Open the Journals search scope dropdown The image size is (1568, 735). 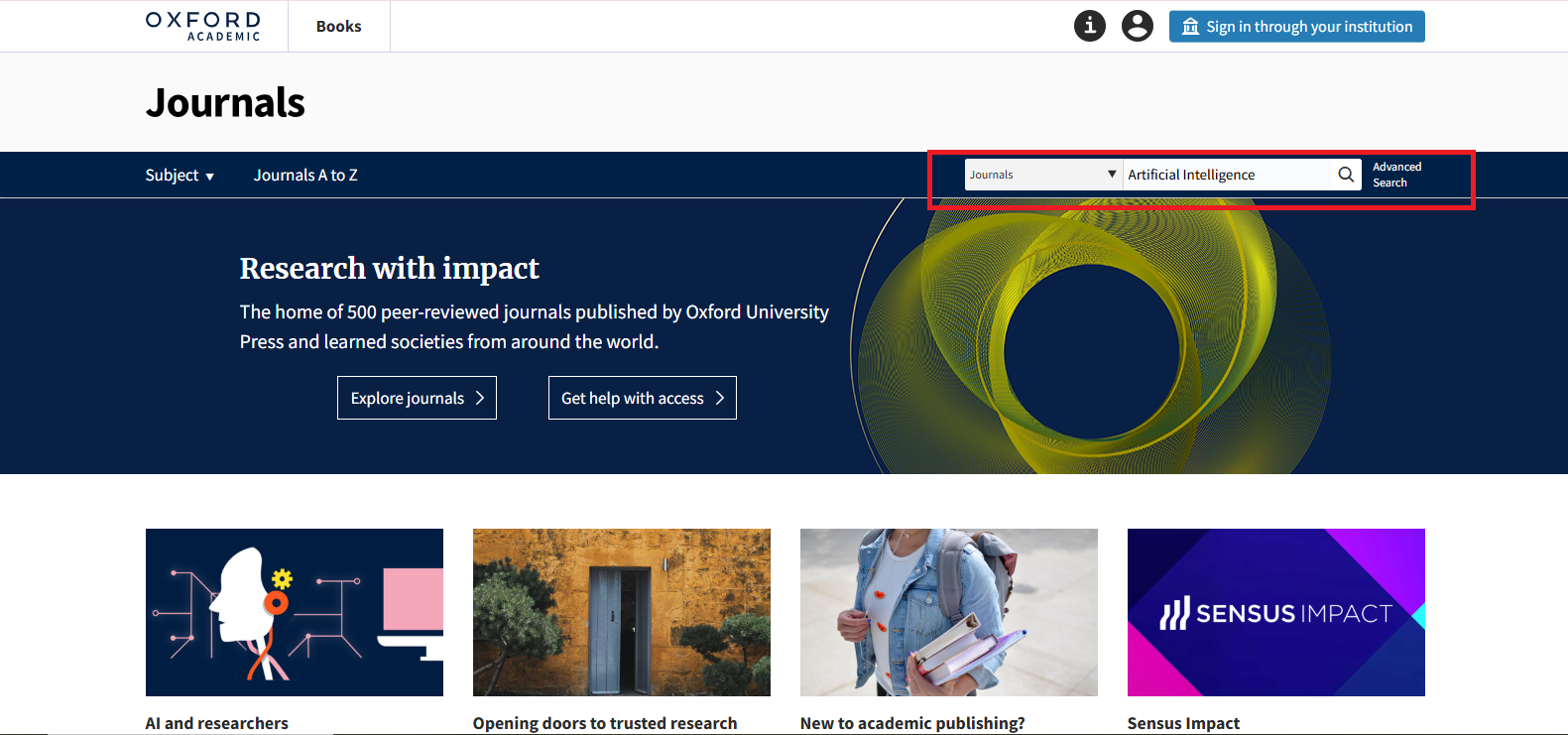tap(1042, 175)
